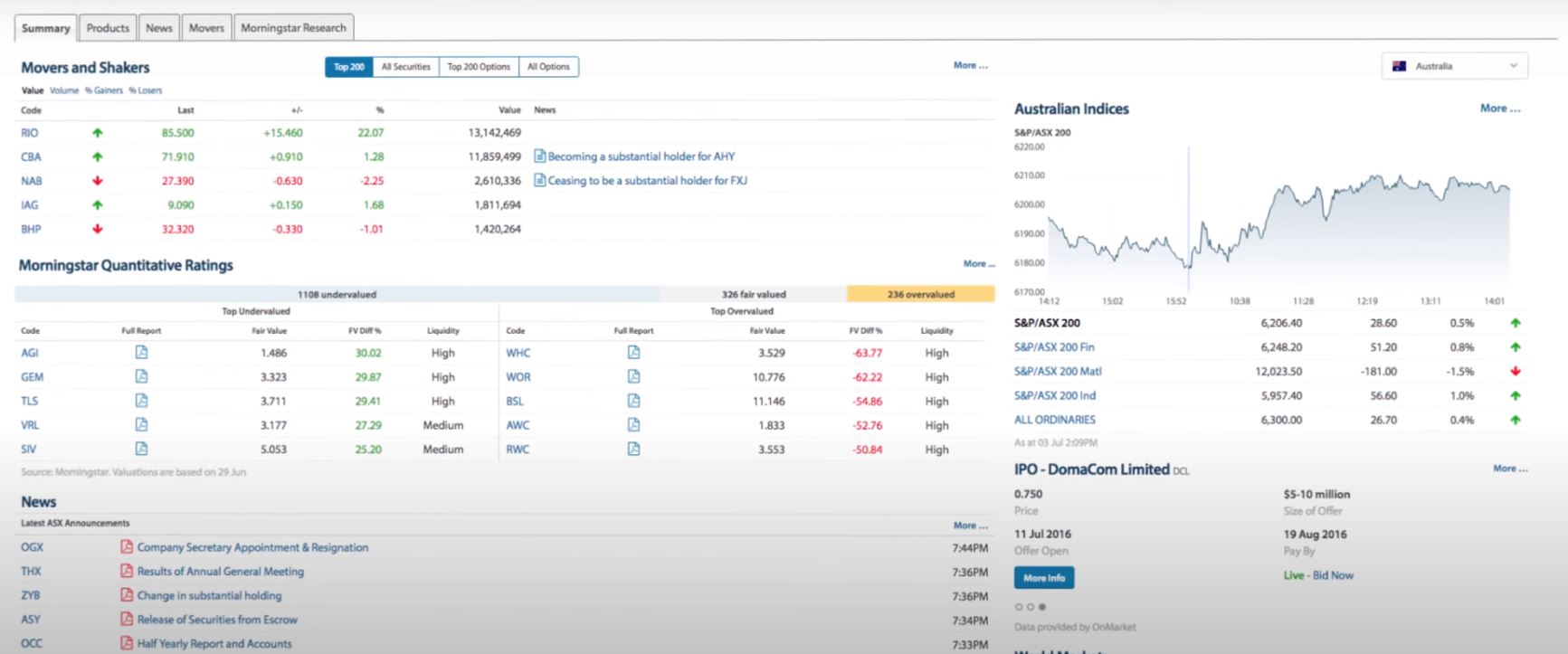Select the third IPO carousel dot

[1042, 607]
